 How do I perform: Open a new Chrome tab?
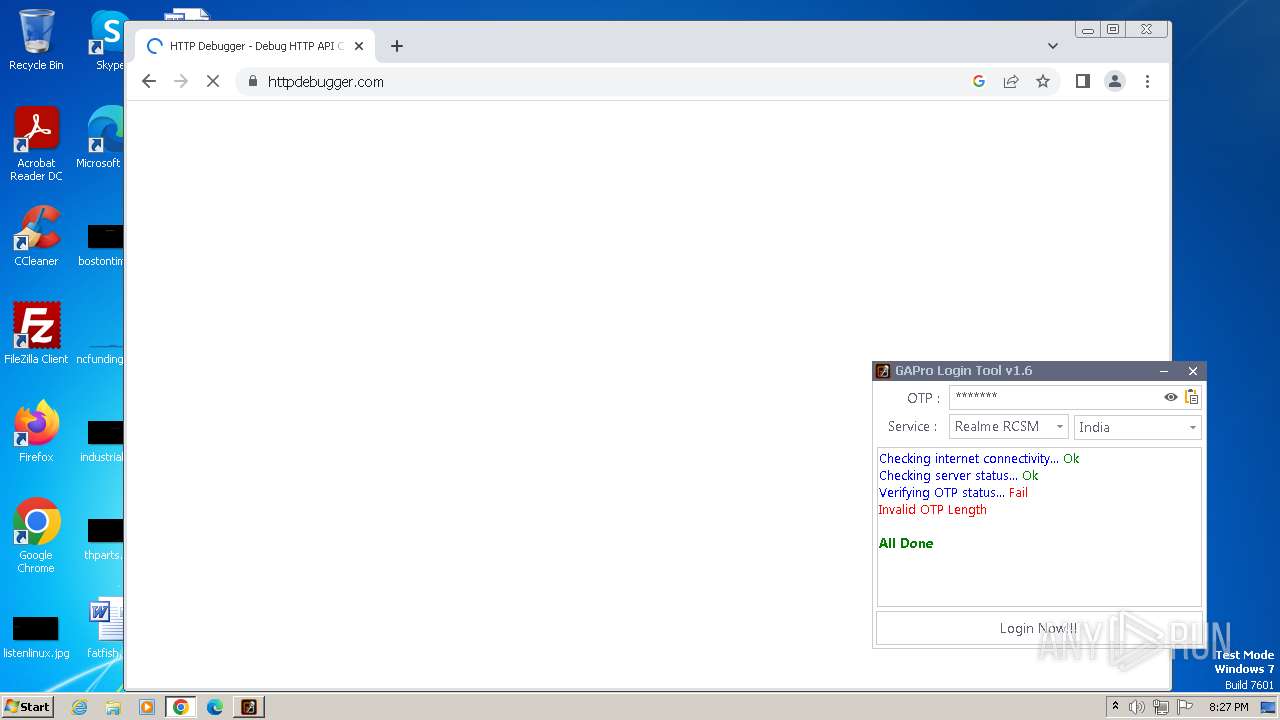(397, 46)
